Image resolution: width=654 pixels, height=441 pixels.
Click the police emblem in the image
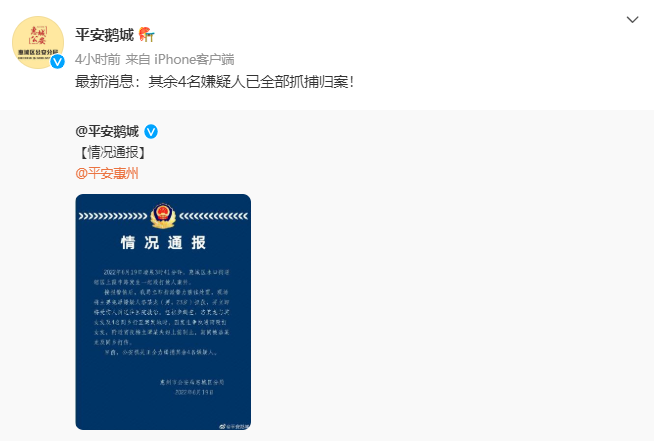163,216
